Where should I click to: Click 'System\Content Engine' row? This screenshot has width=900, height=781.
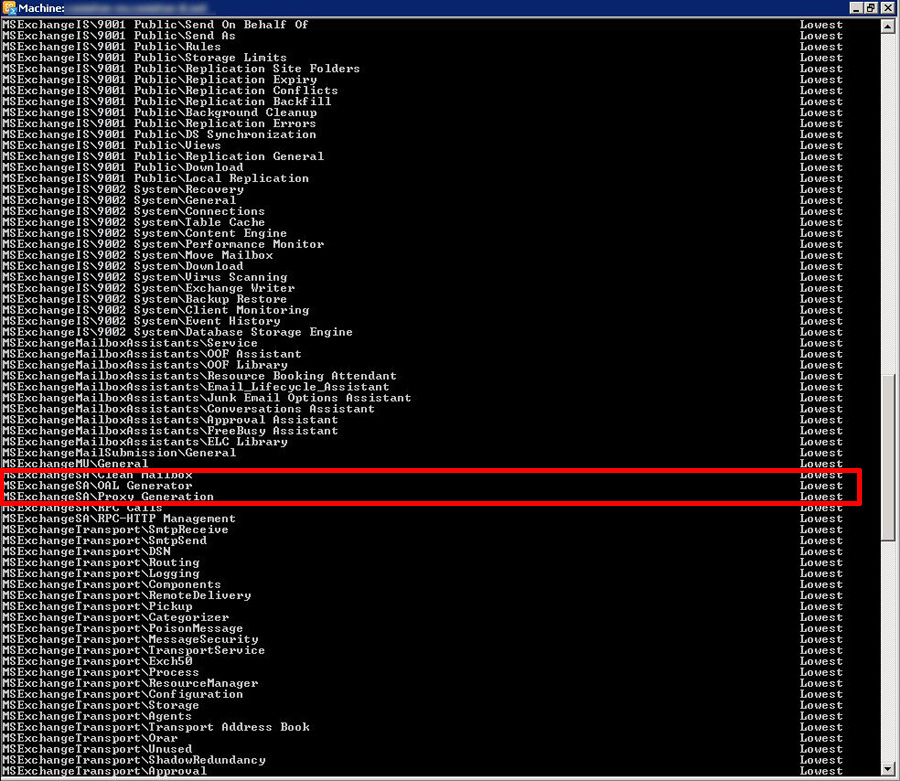coord(422,233)
